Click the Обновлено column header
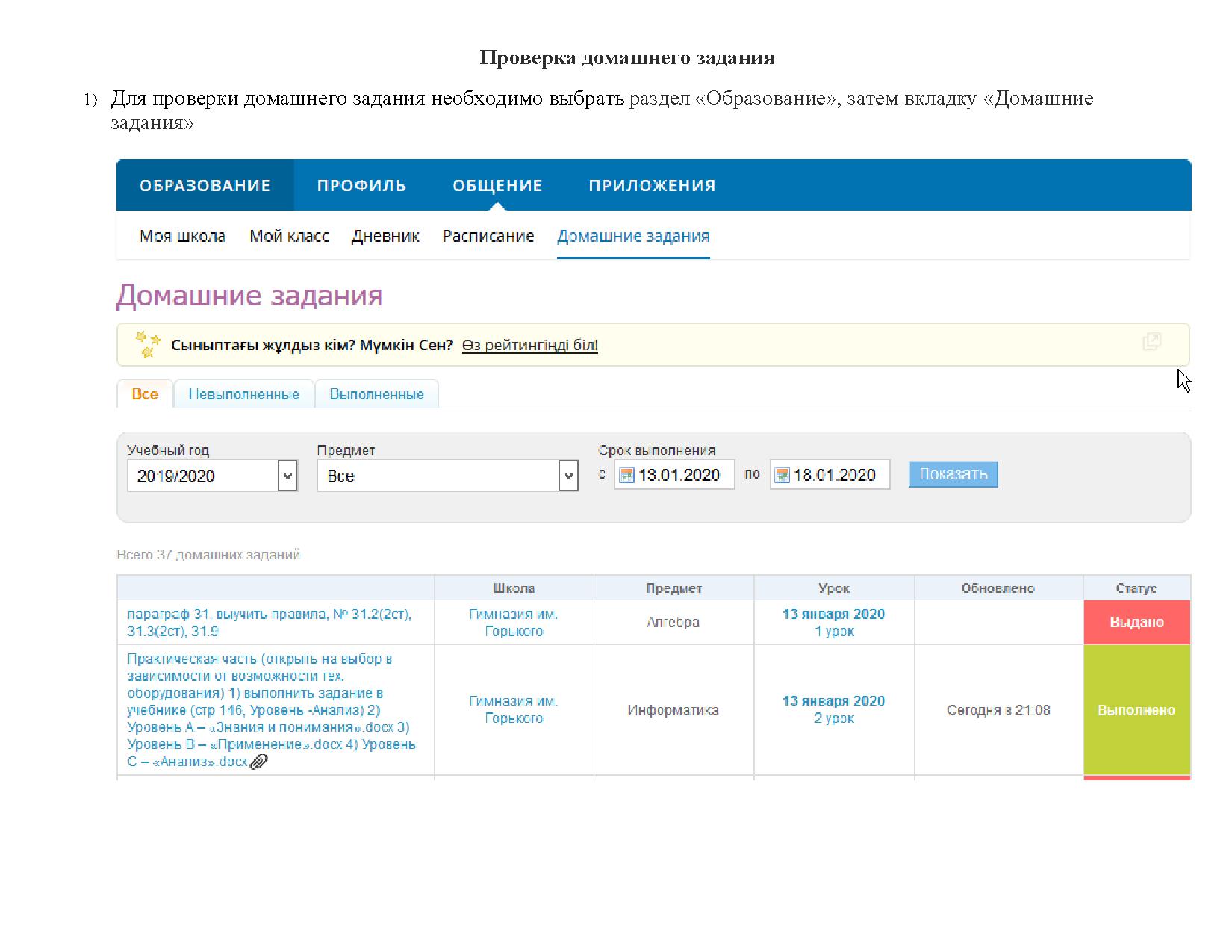1232x952 pixels. 998,588
